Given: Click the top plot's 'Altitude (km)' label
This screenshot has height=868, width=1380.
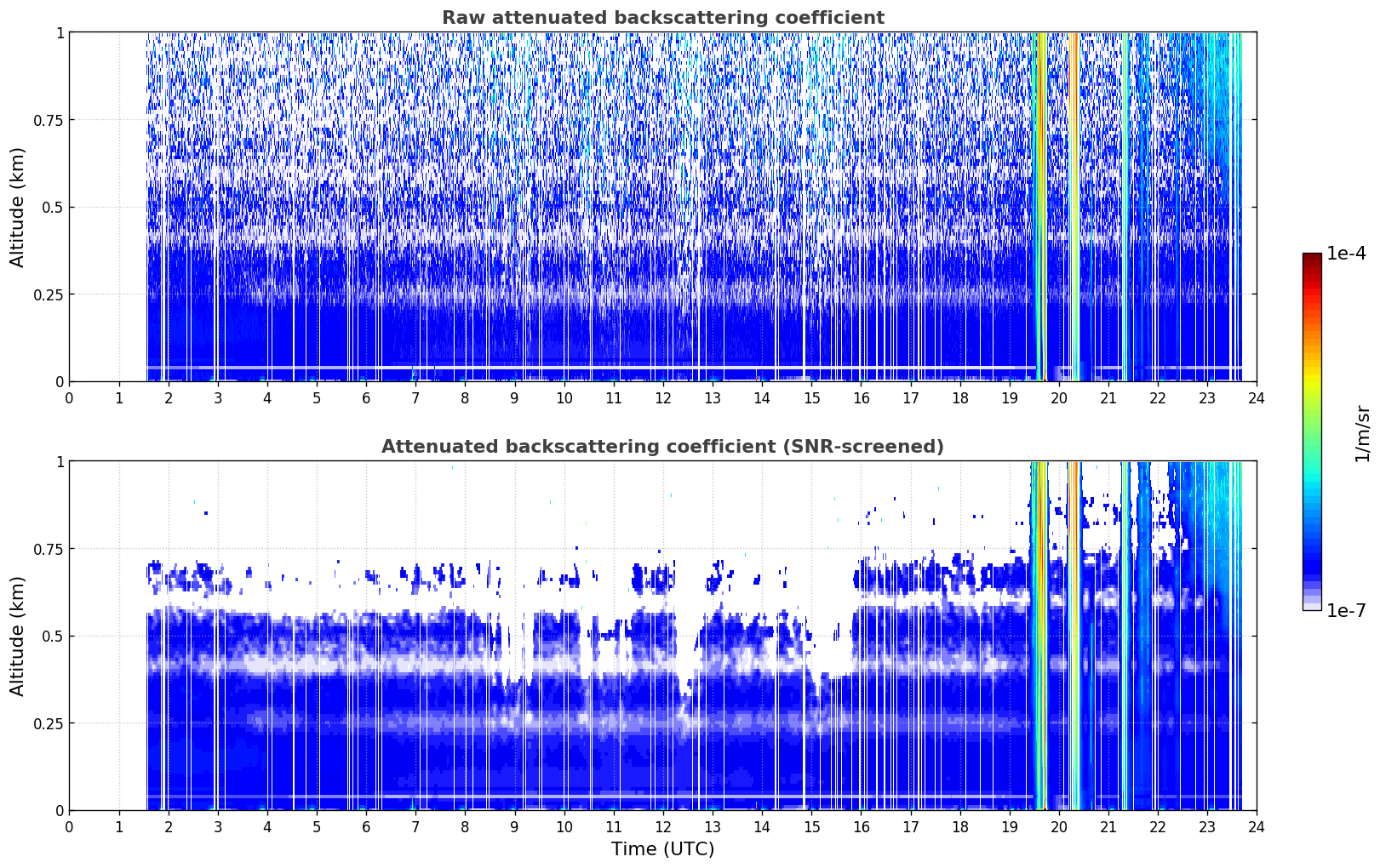Looking at the screenshot, I should click(x=18, y=207).
